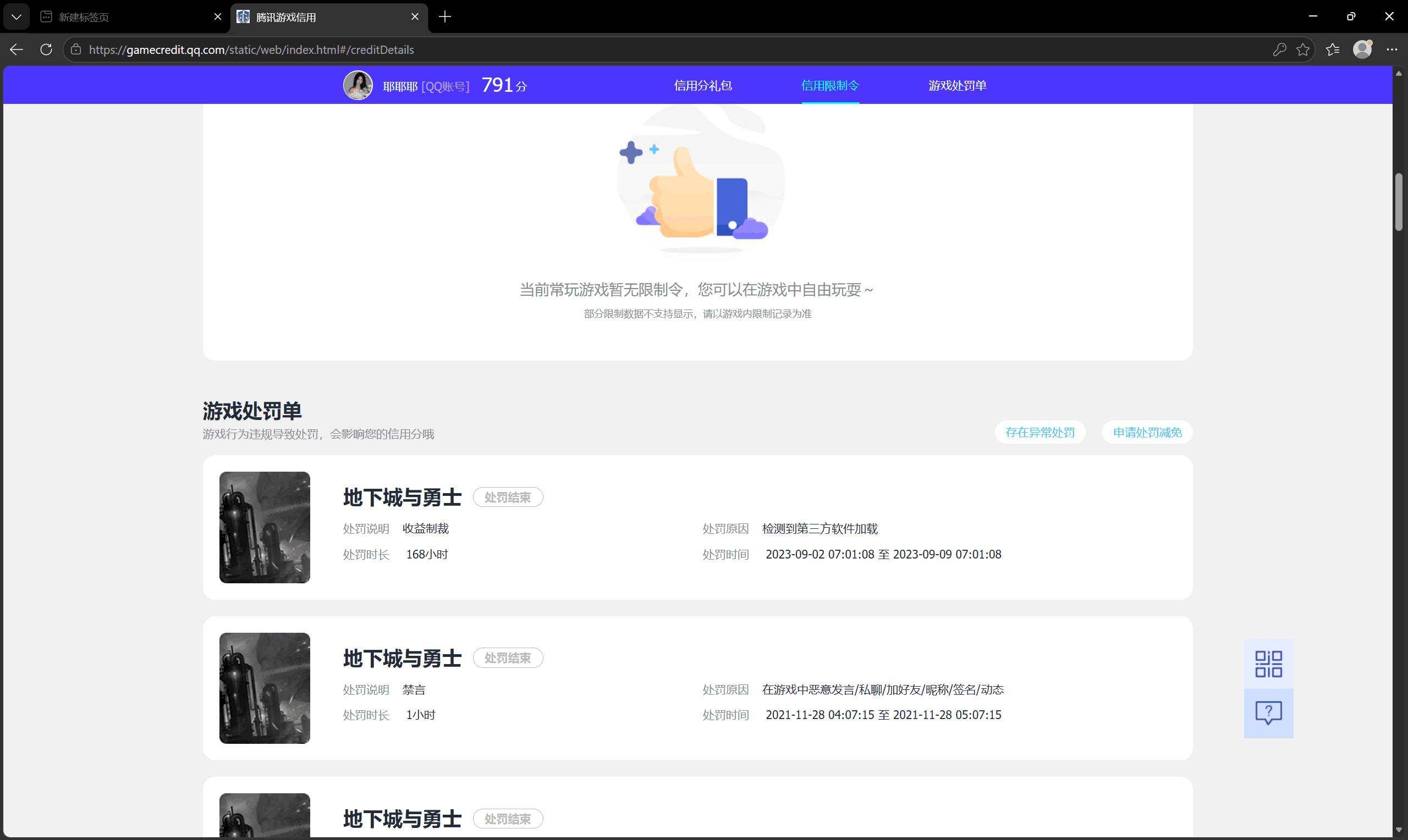Viewport: 1408px width, 840px height.
Task: Minimize the browser window
Action: (x=1313, y=16)
